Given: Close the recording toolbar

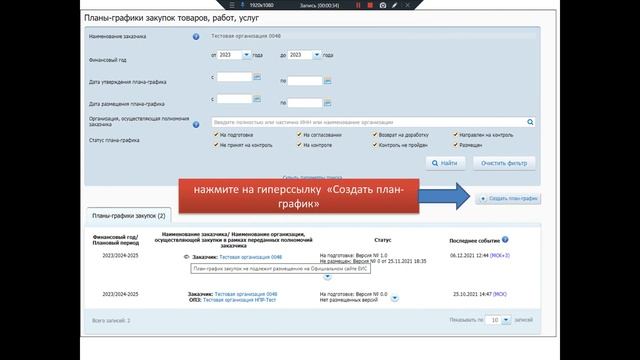Looking at the screenshot, I should 407,5.
